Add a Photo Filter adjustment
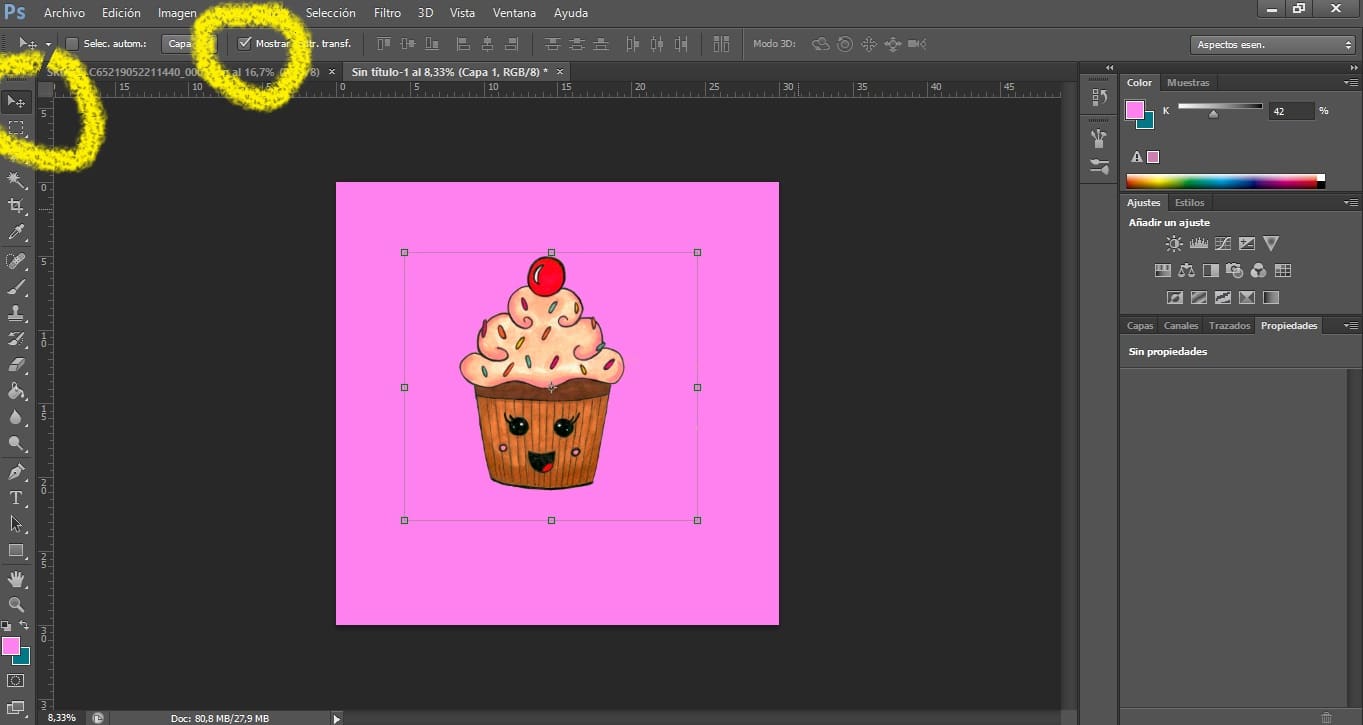This screenshot has height=725, width=1363. coord(1235,270)
